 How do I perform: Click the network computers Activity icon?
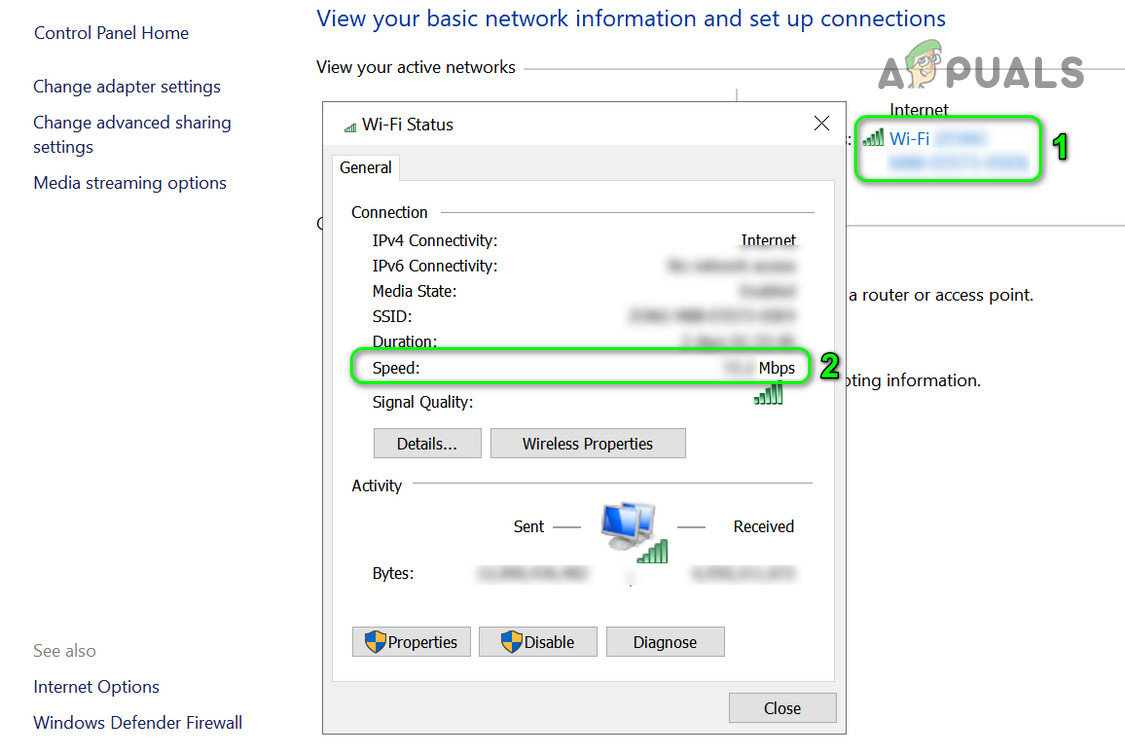click(632, 531)
